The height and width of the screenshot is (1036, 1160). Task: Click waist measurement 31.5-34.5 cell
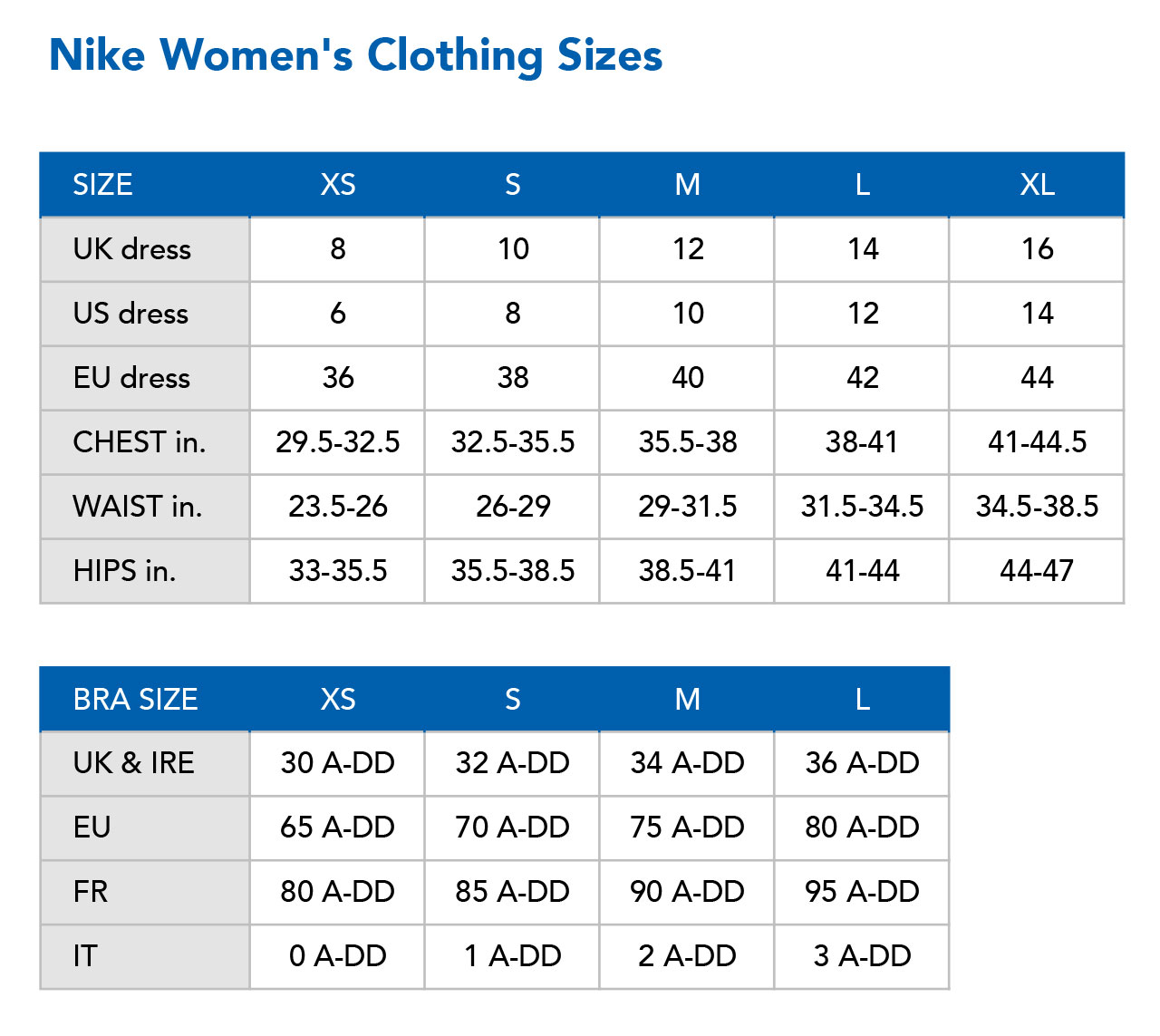(862, 507)
